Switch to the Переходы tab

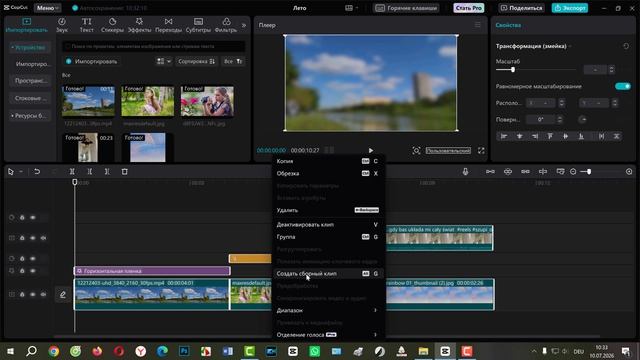168,25
